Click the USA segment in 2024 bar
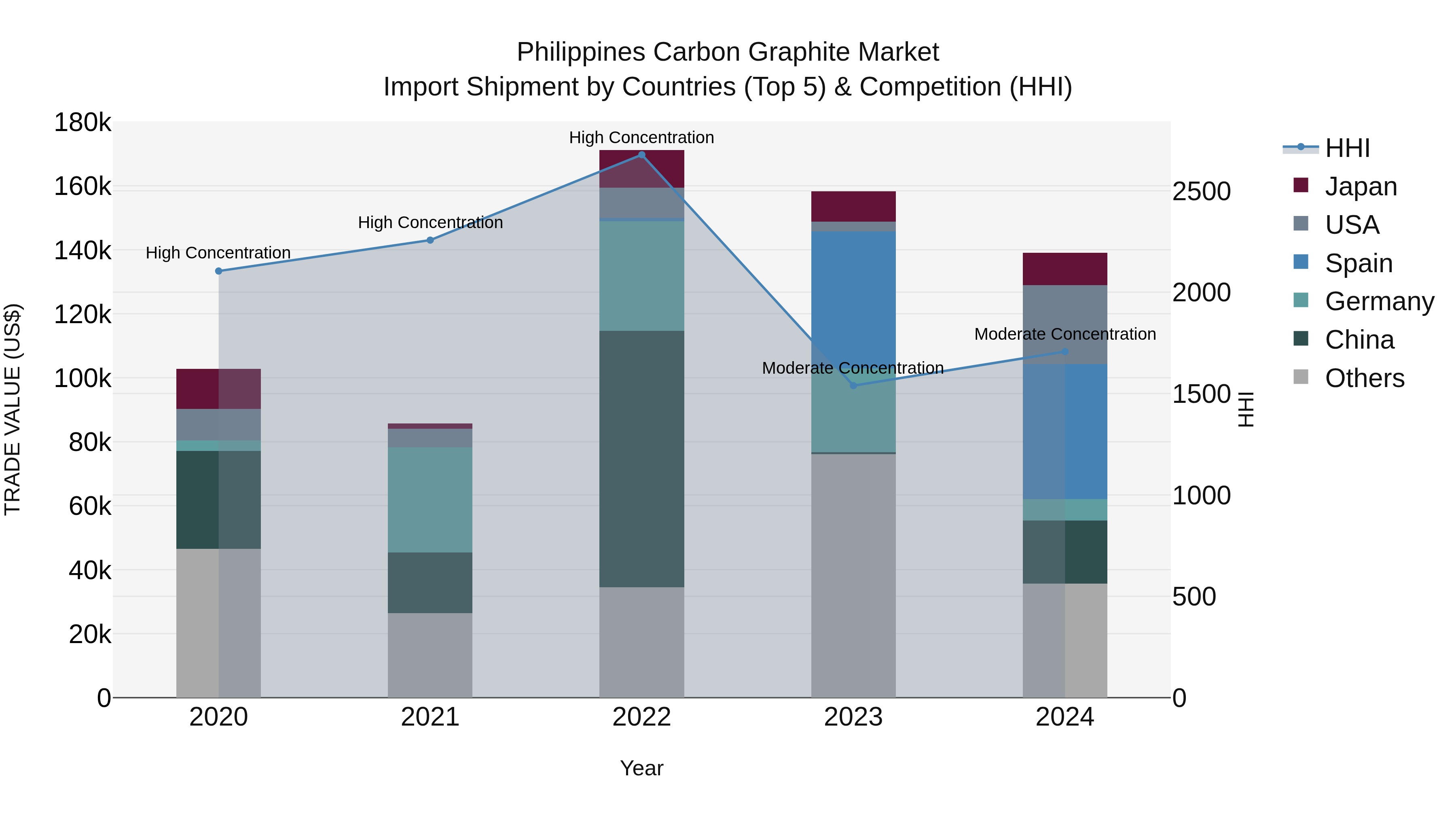 coord(1065,325)
